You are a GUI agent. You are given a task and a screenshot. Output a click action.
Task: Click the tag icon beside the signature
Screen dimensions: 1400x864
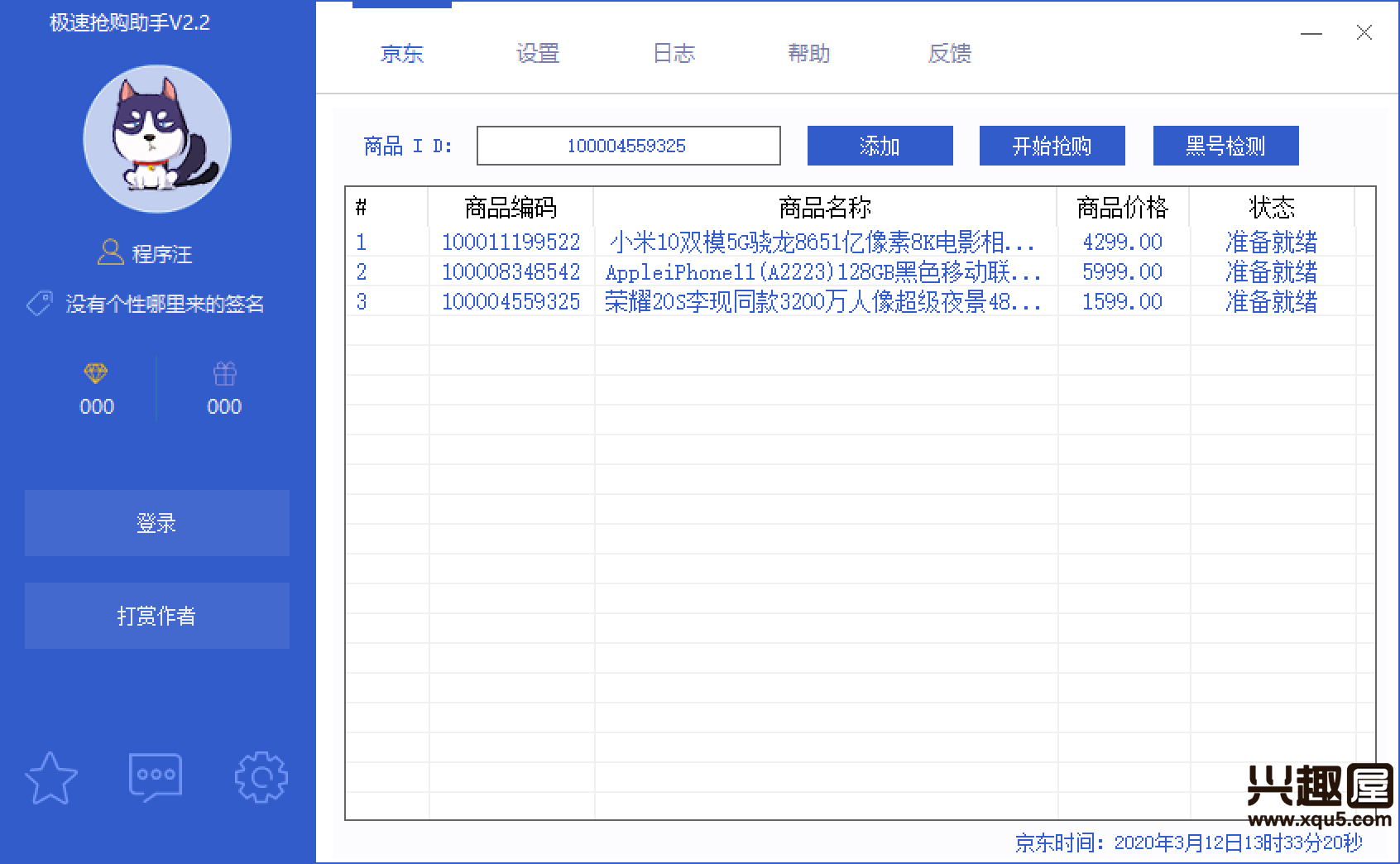click(x=40, y=304)
